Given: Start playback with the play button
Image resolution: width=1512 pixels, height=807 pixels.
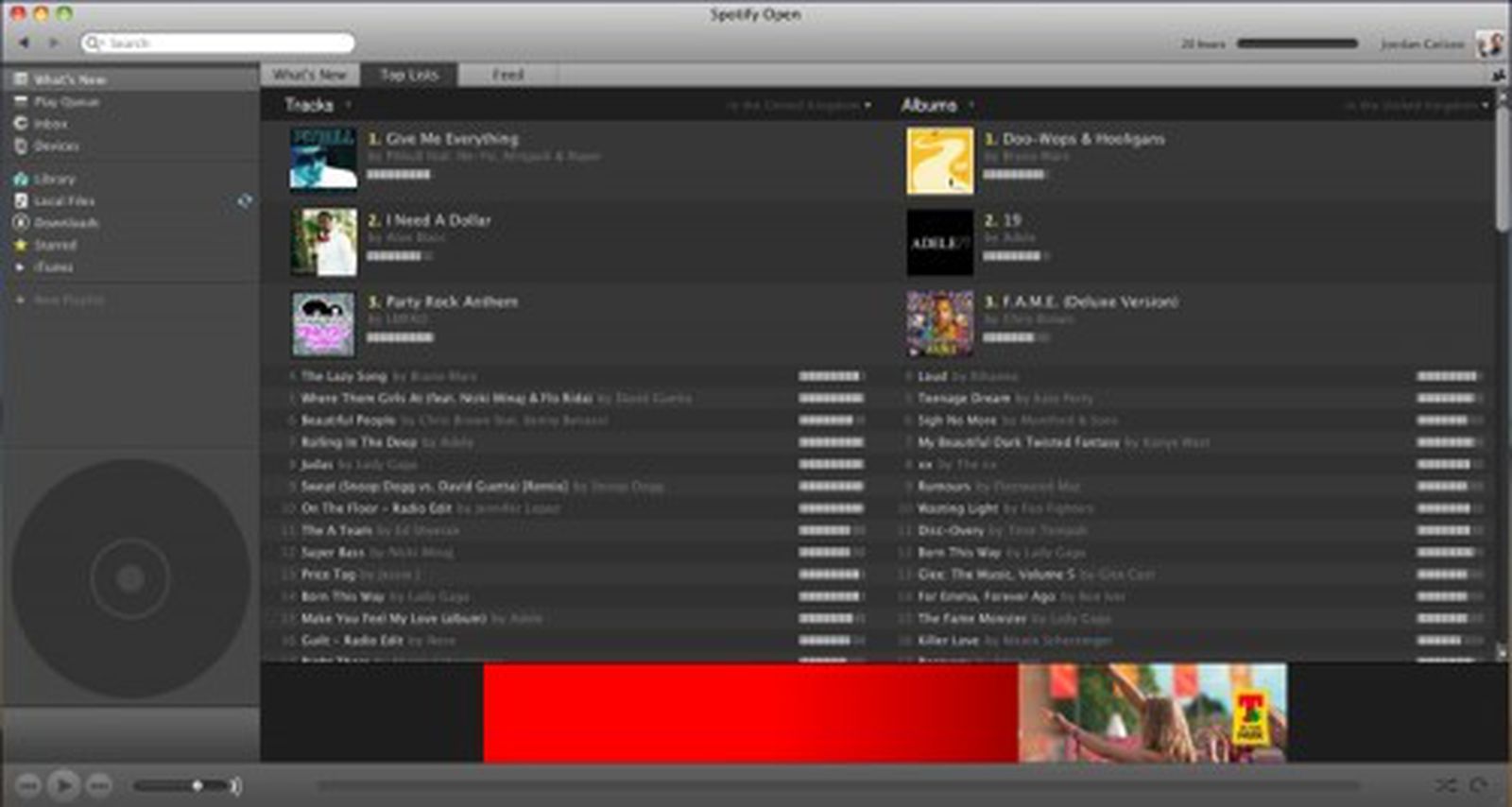Looking at the screenshot, I should click(63, 785).
